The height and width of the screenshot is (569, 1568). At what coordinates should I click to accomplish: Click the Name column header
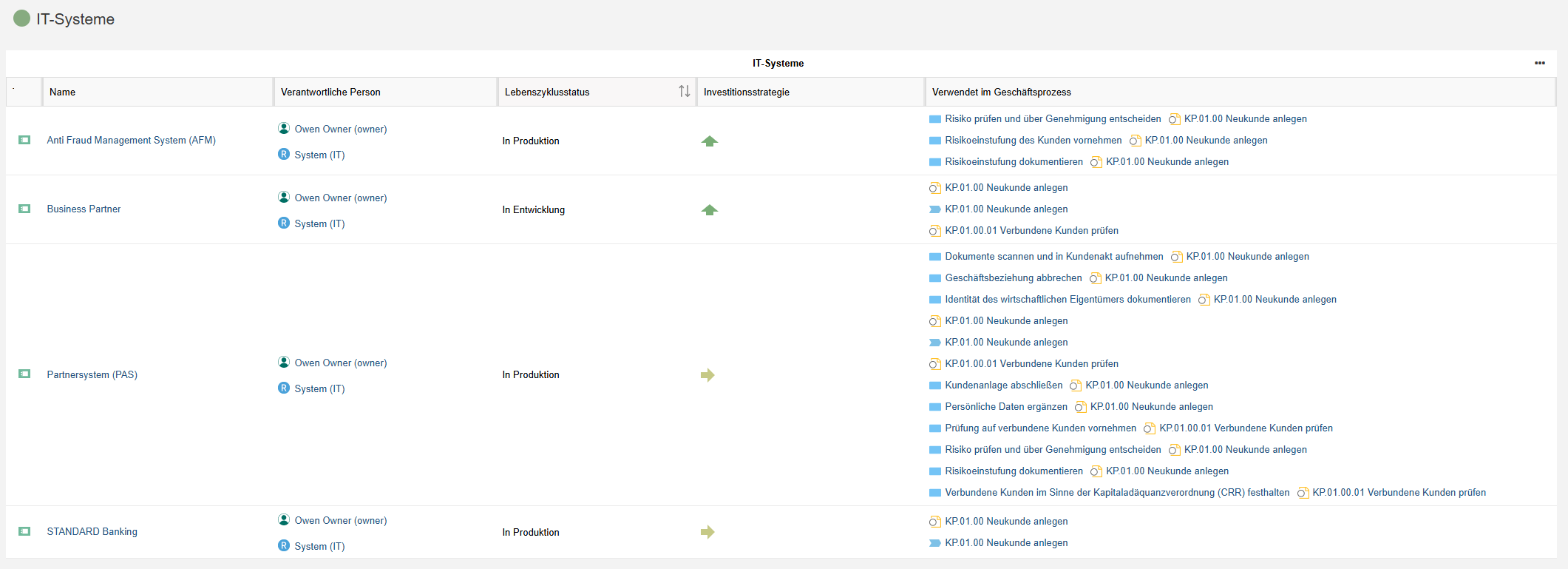point(157,92)
